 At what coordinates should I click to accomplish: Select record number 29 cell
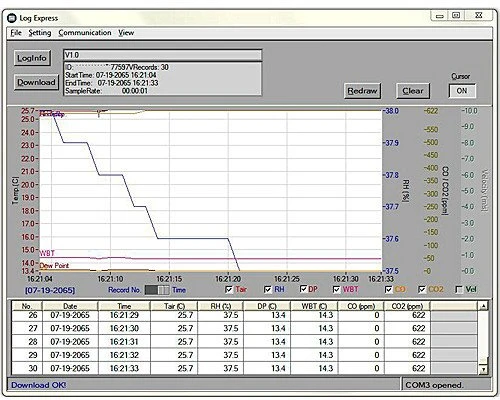pyautogui.click(x=27, y=355)
